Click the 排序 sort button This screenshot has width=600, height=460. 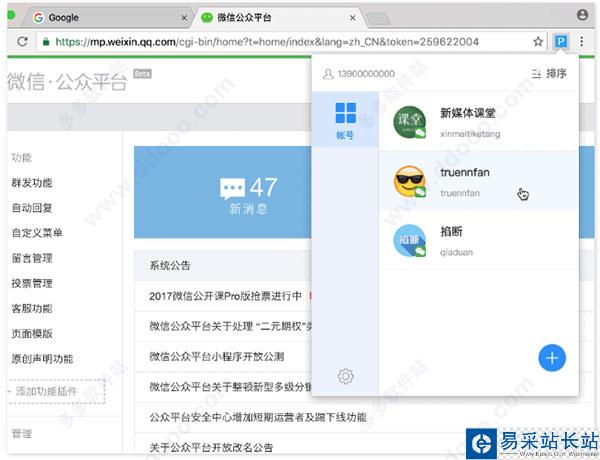click(x=549, y=73)
